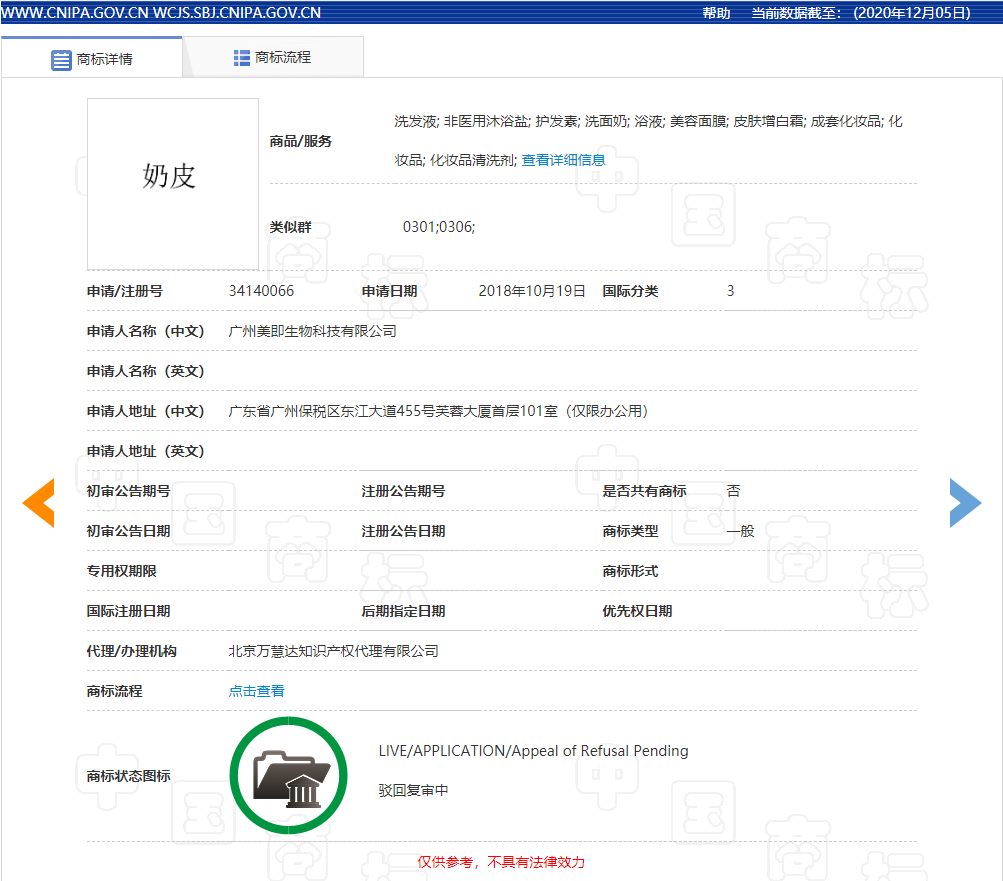Viewport: 1003px width, 881px height.
Task: Click the blue next-record right arrow
Action: (x=965, y=503)
